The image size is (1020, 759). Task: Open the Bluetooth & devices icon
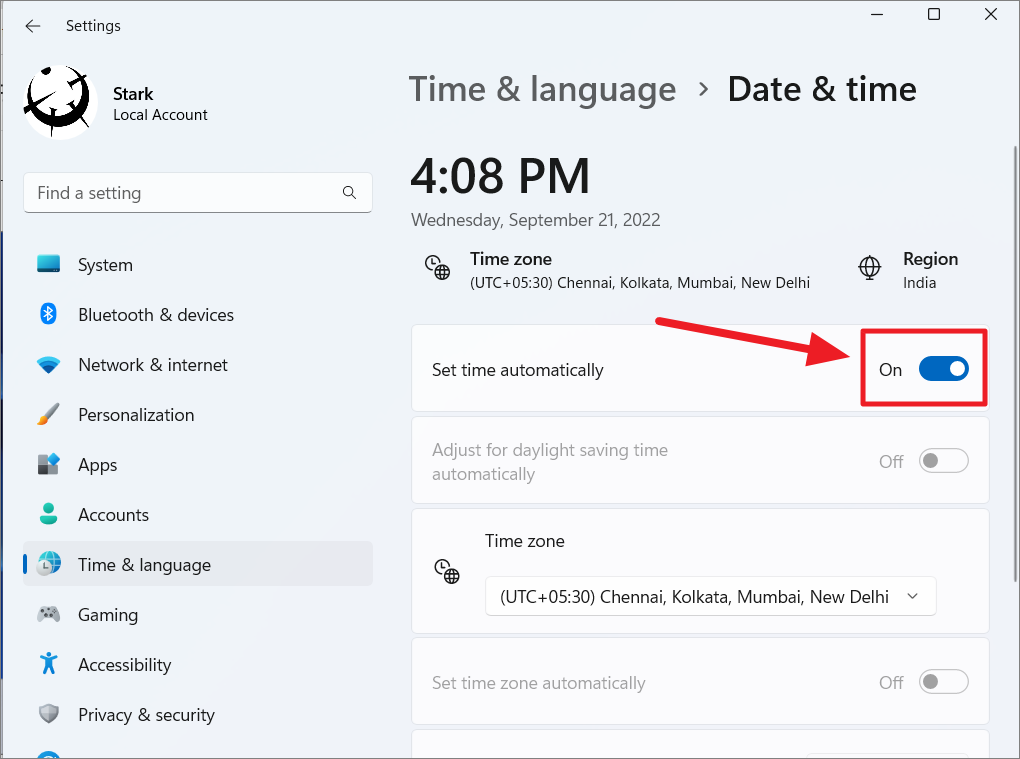pyautogui.click(x=48, y=314)
